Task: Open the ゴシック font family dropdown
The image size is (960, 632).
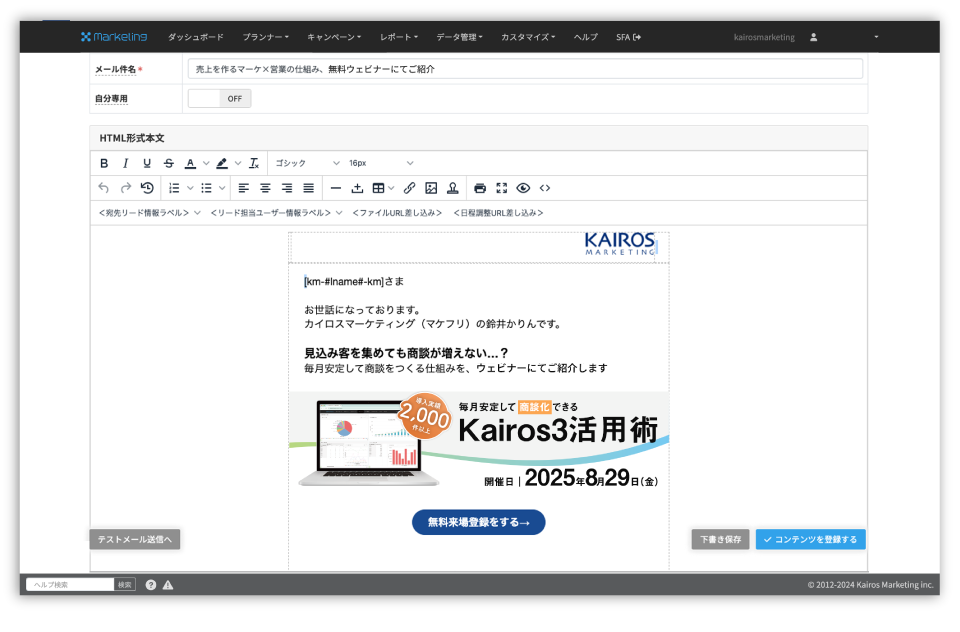Action: [x=307, y=164]
